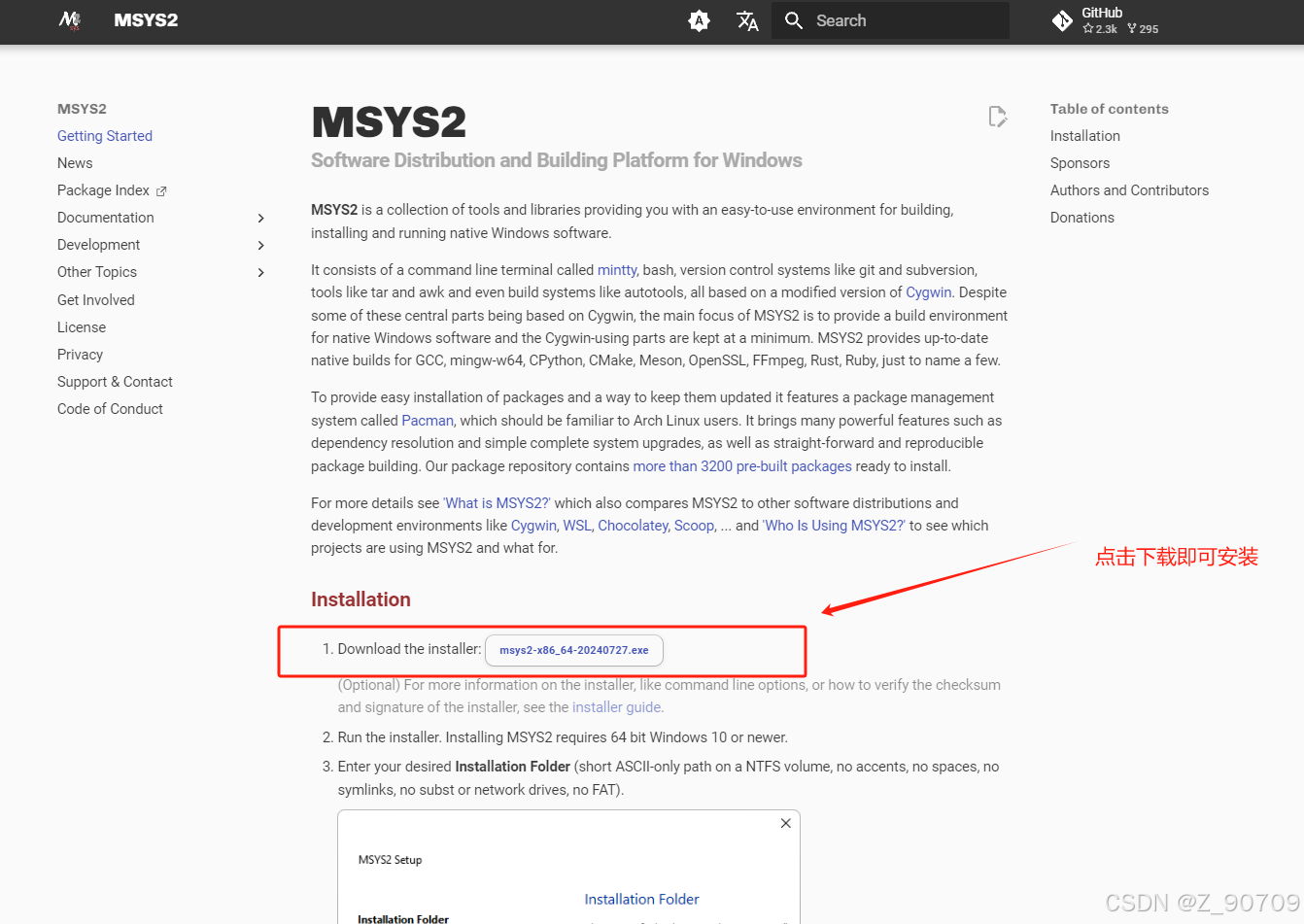Screen dimensions: 1304x924
Task: Follow the mintty link
Action: tap(617, 270)
